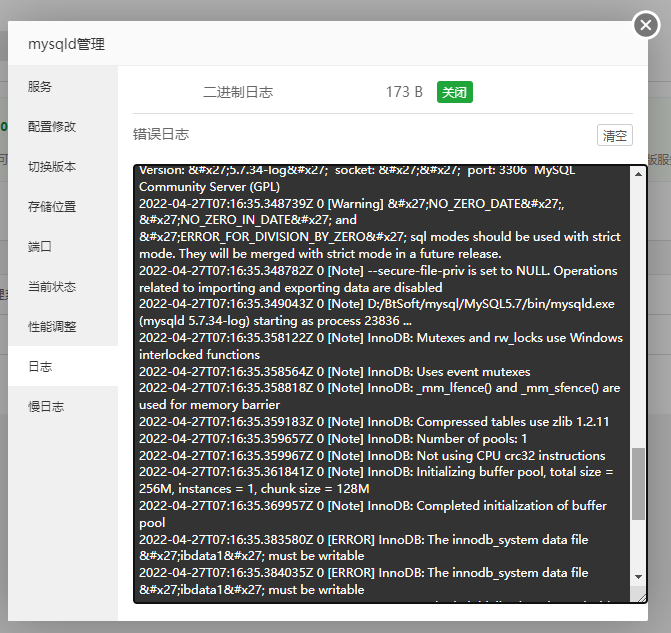Click the first ERROR ibdata1 log line
The width and height of the screenshot is (671, 633).
[364, 547]
